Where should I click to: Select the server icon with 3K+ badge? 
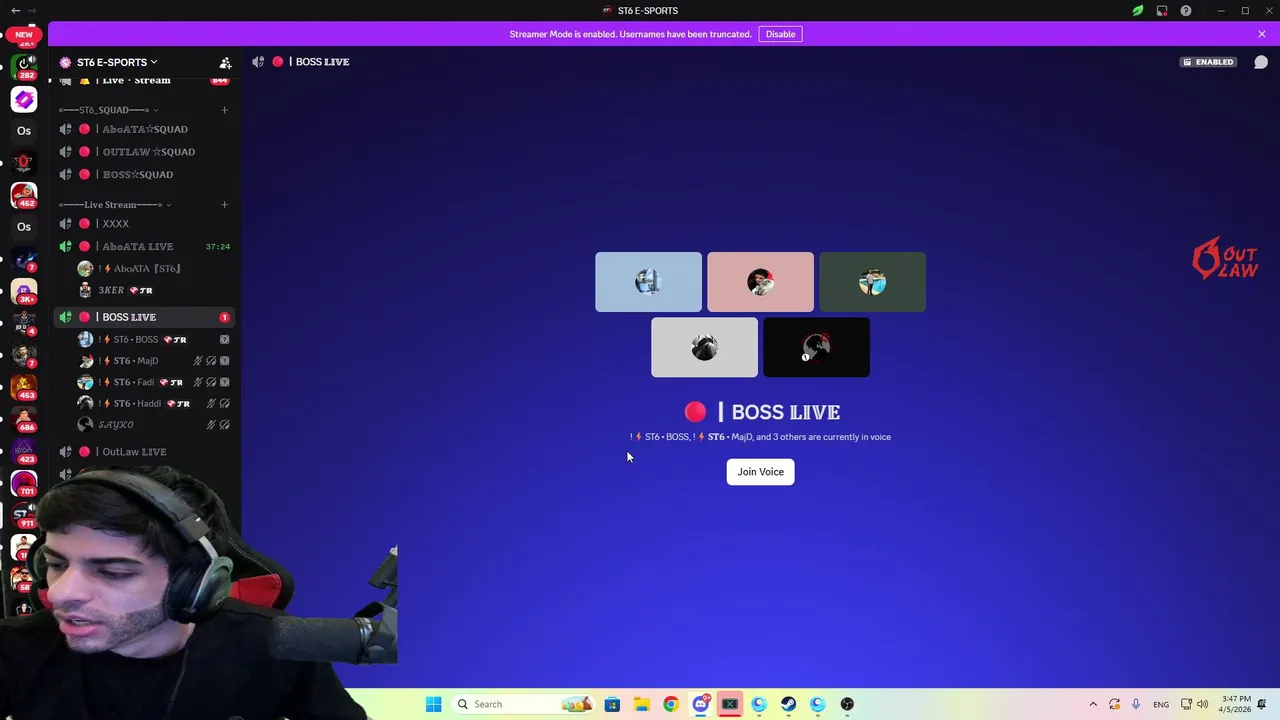click(x=24, y=291)
